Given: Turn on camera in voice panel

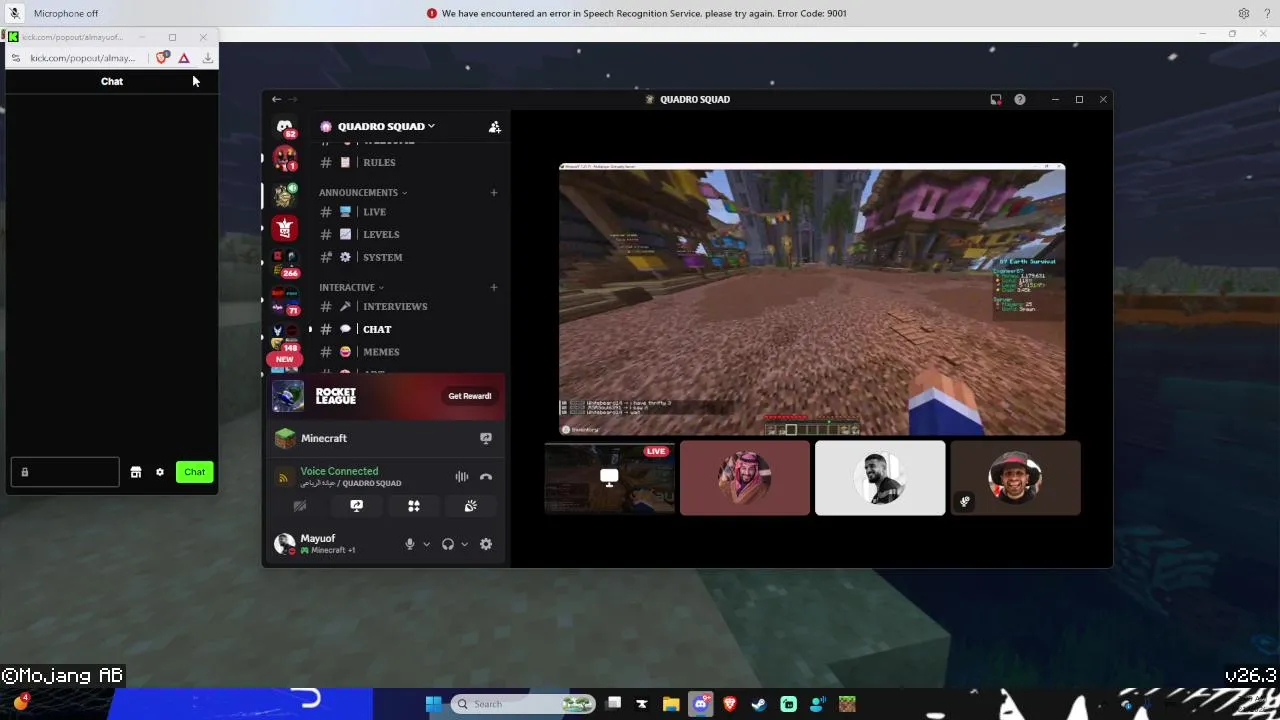Looking at the screenshot, I should coord(299,506).
